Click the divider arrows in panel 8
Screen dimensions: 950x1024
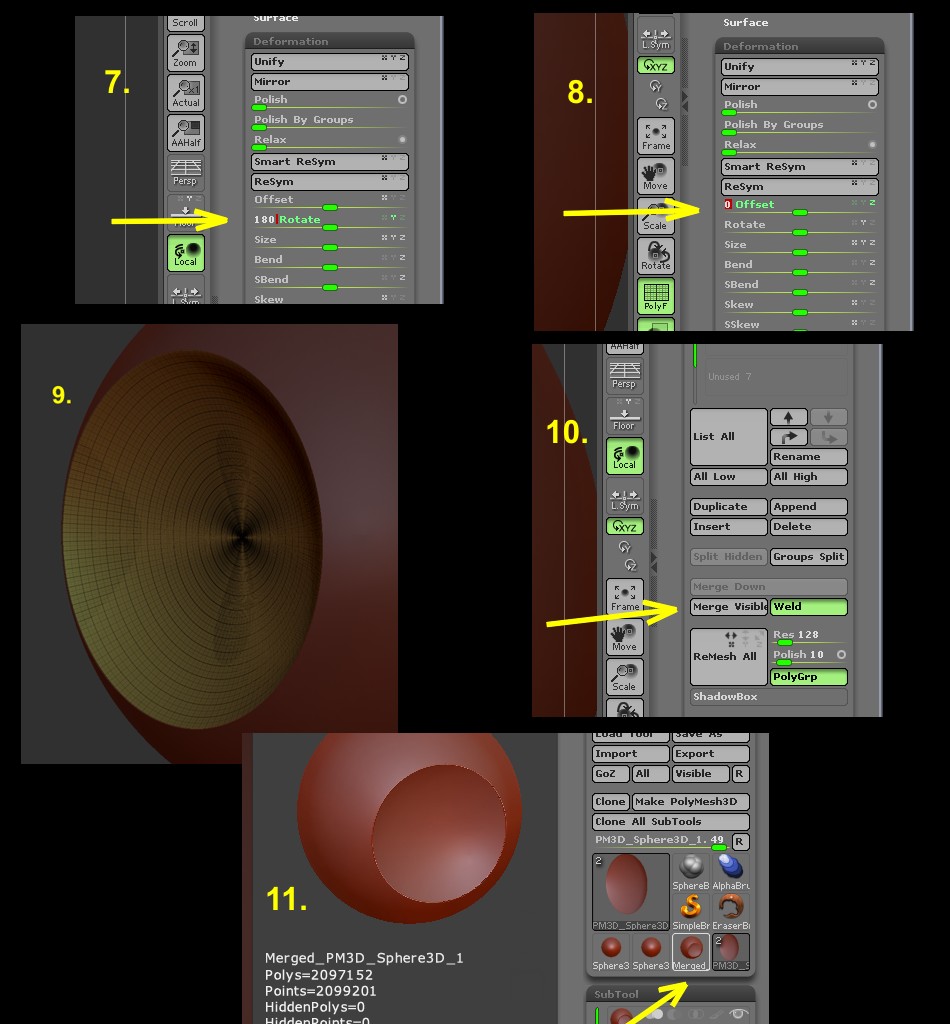point(684,101)
